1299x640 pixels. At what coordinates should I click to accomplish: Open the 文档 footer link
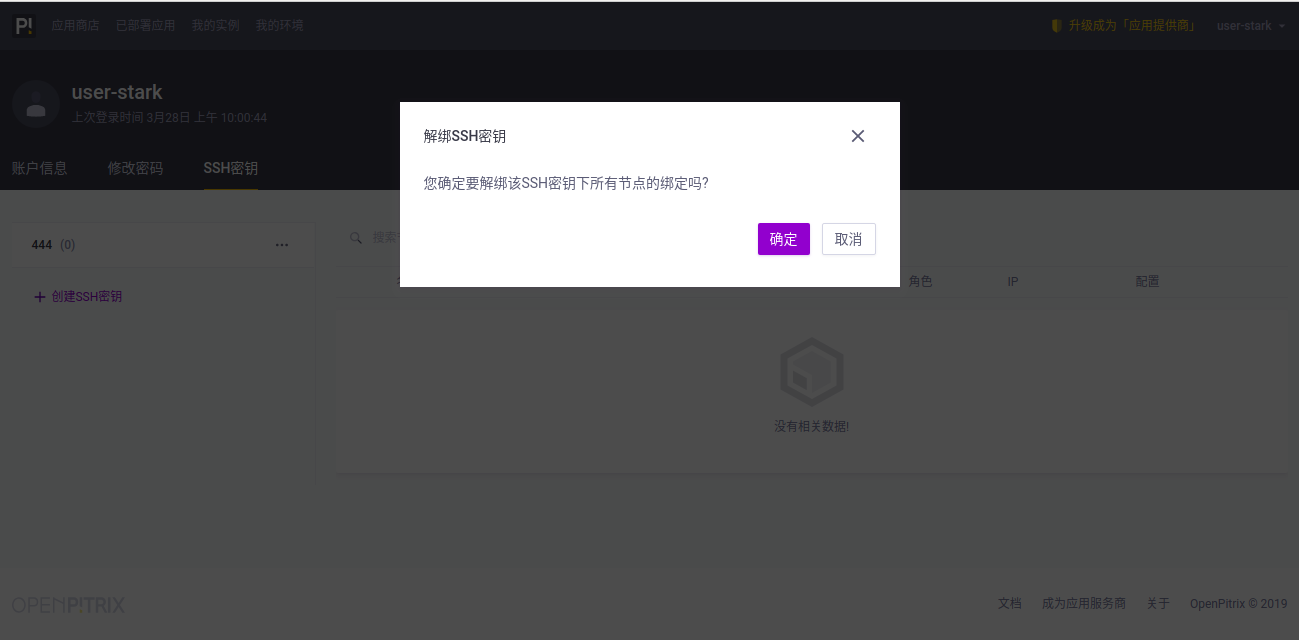pos(1009,603)
